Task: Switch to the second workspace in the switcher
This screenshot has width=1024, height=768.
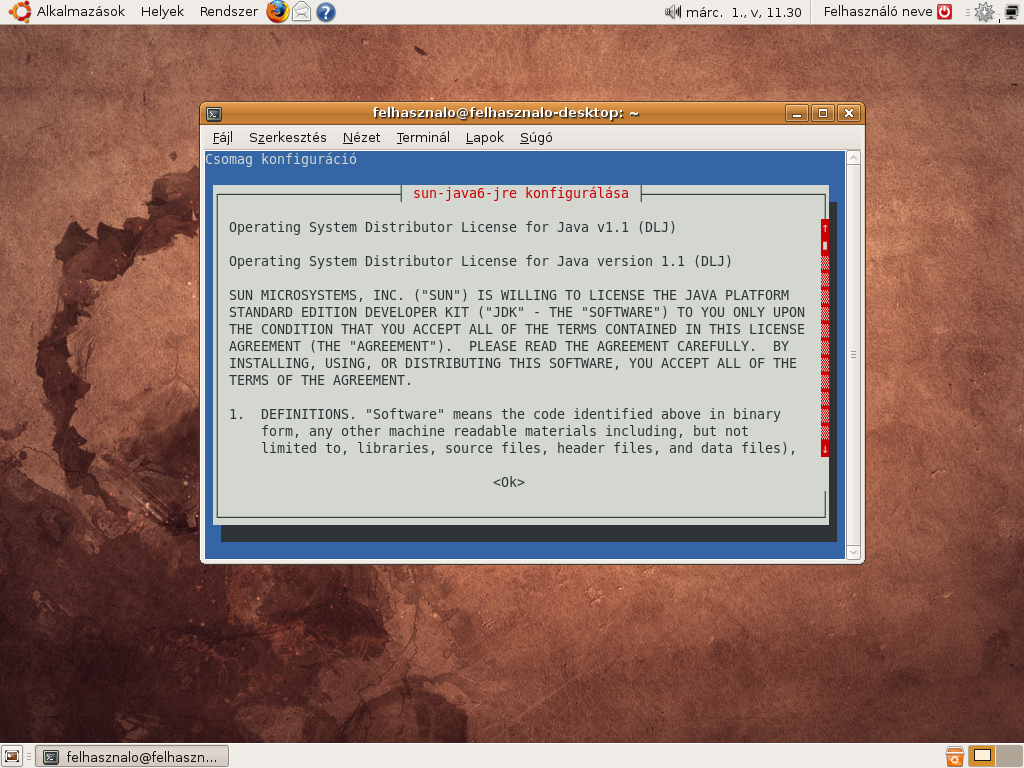Action: [x=1010, y=756]
